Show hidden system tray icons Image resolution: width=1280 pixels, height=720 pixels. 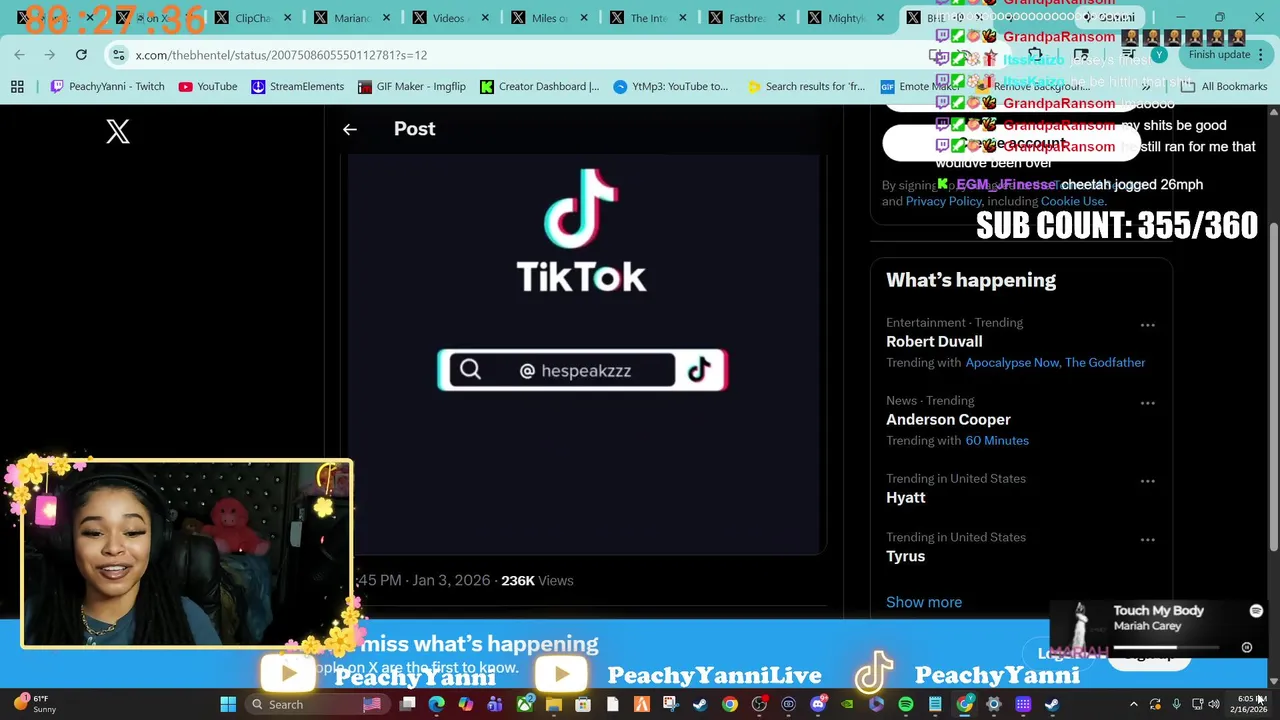tap(1133, 705)
